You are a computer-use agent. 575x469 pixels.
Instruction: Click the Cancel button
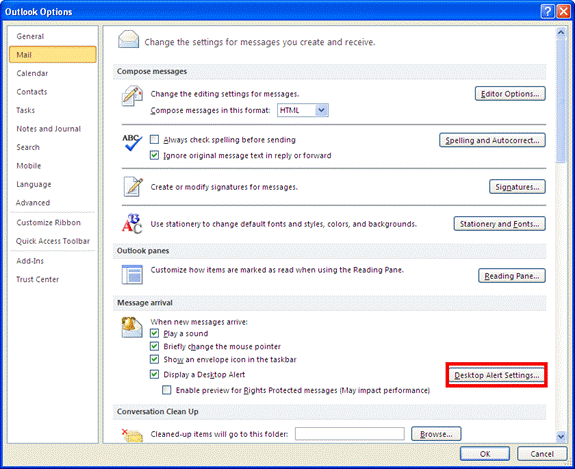(x=542, y=454)
